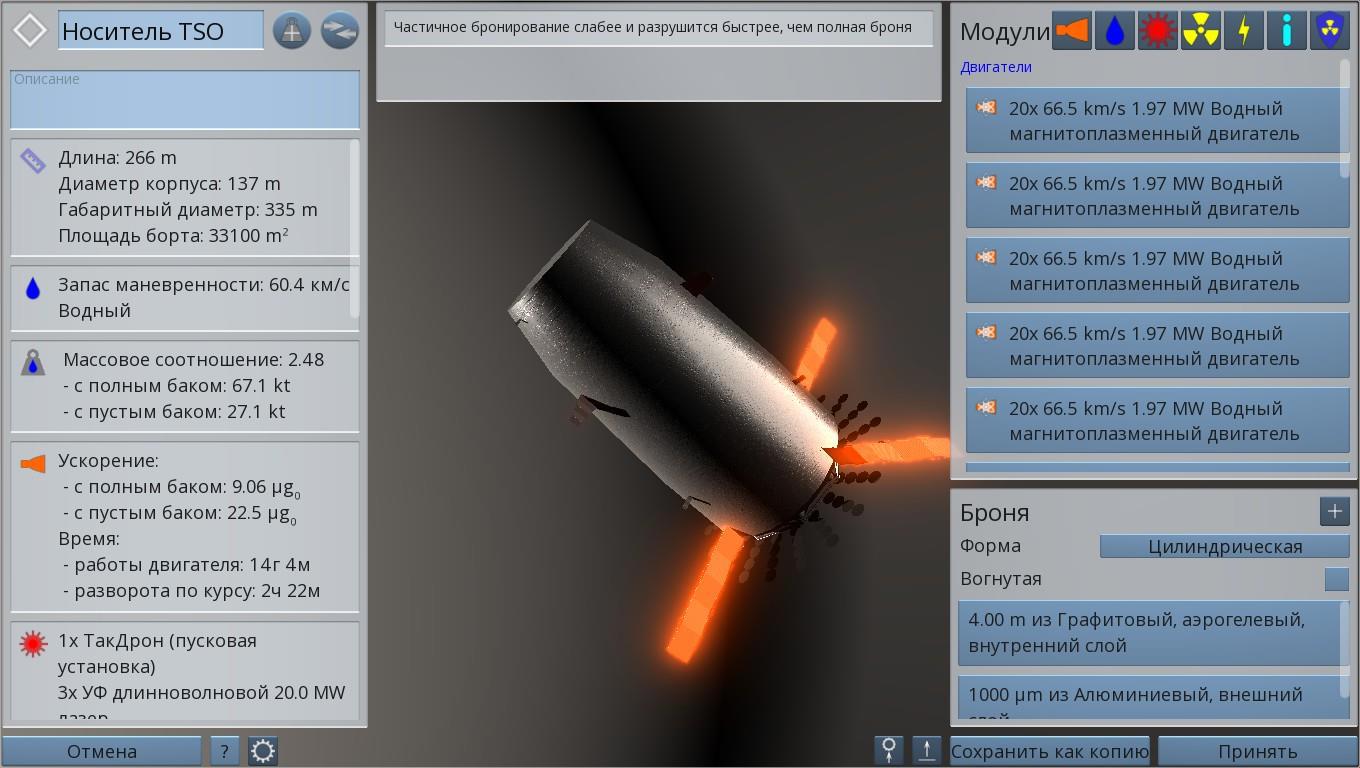Select the 4.00 m Графитовый аэрогелевый armor layer

[x=1148, y=633]
